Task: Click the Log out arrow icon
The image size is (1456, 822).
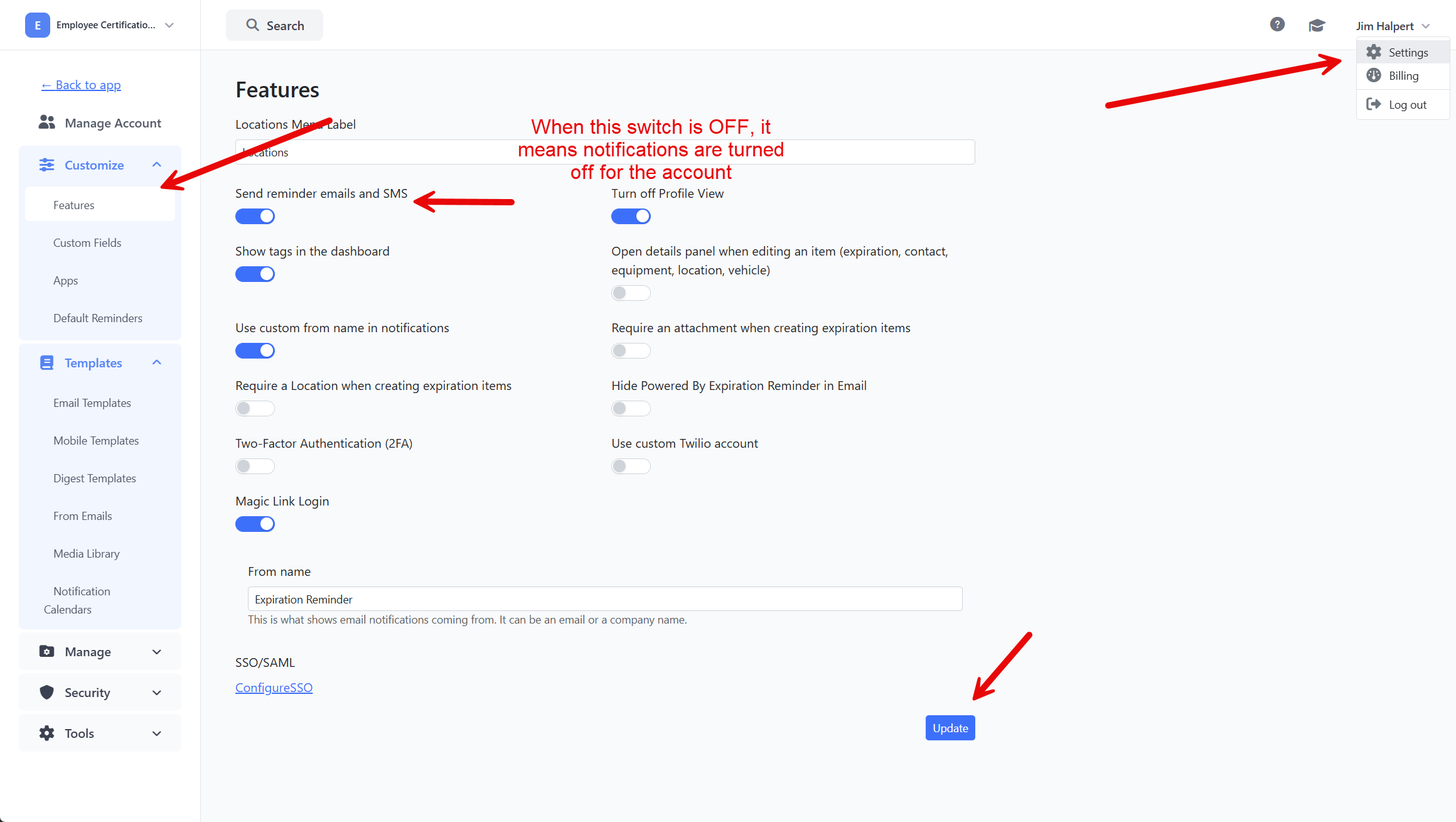Action: (1374, 104)
